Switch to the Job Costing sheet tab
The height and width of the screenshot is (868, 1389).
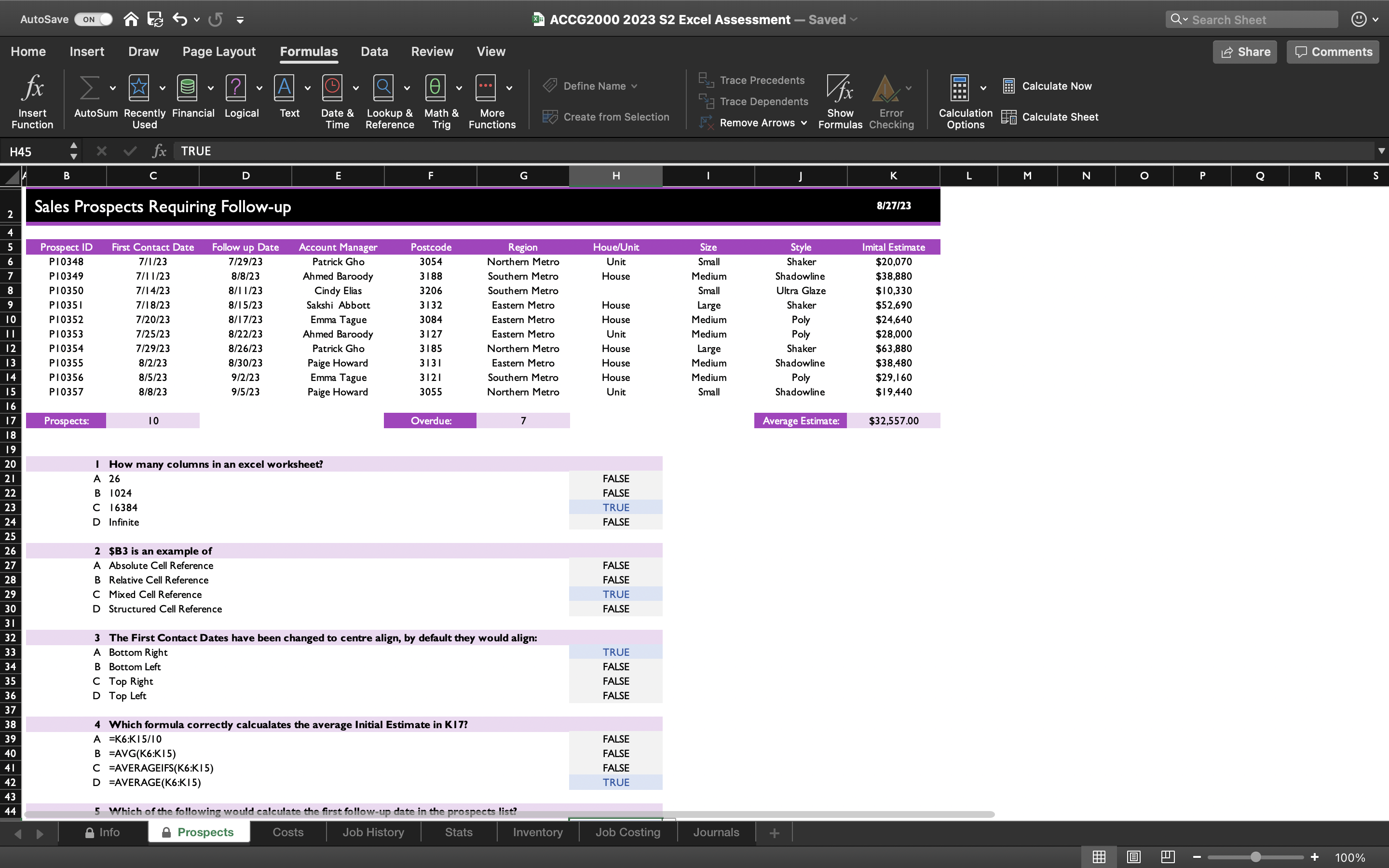pyautogui.click(x=627, y=832)
